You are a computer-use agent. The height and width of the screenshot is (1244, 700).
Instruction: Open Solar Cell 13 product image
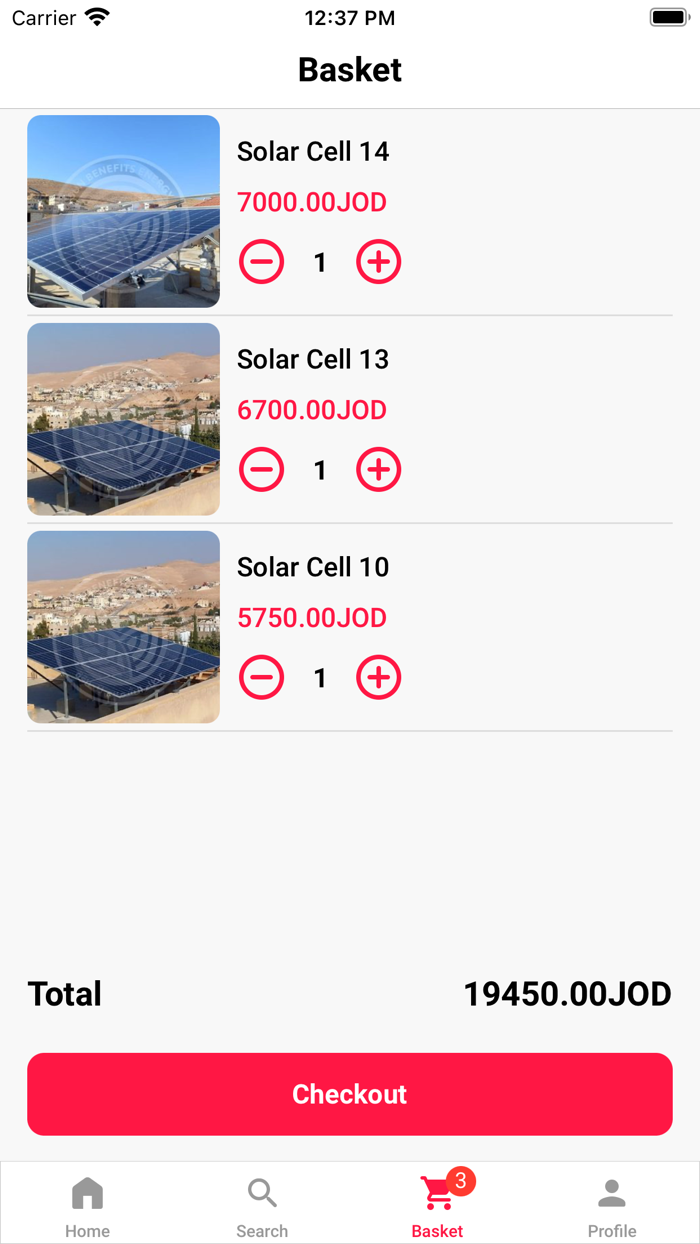(123, 419)
